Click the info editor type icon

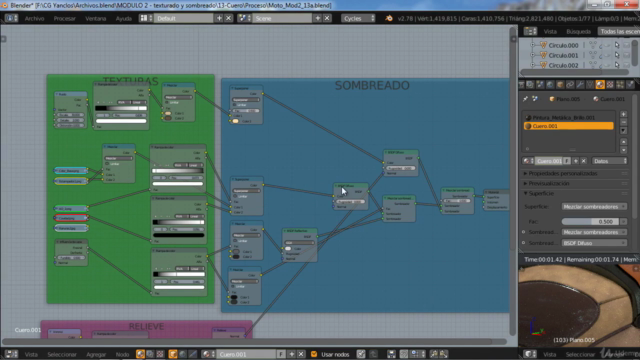11,18
